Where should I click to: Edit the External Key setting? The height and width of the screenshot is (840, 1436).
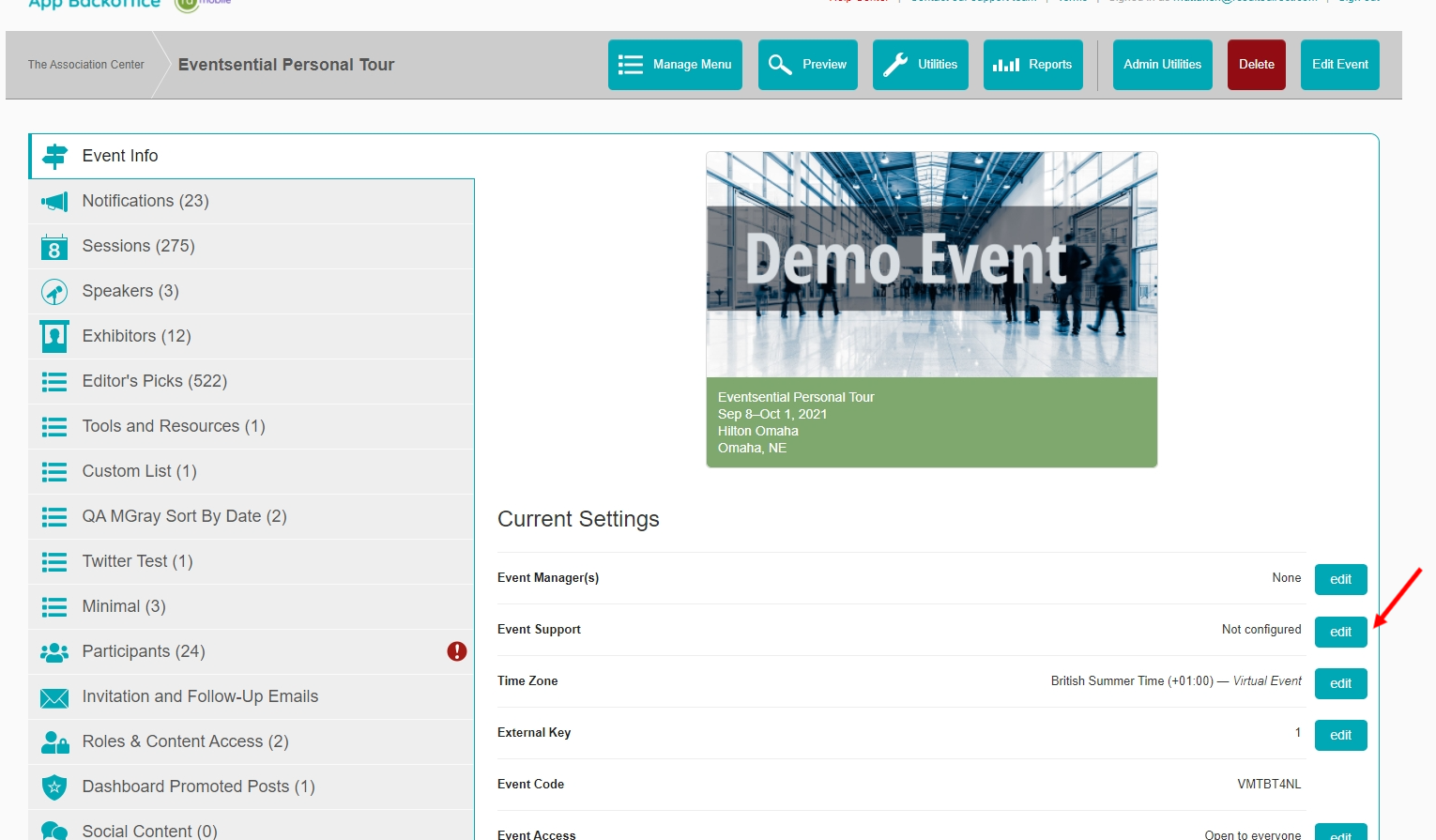[x=1341, y=735]
